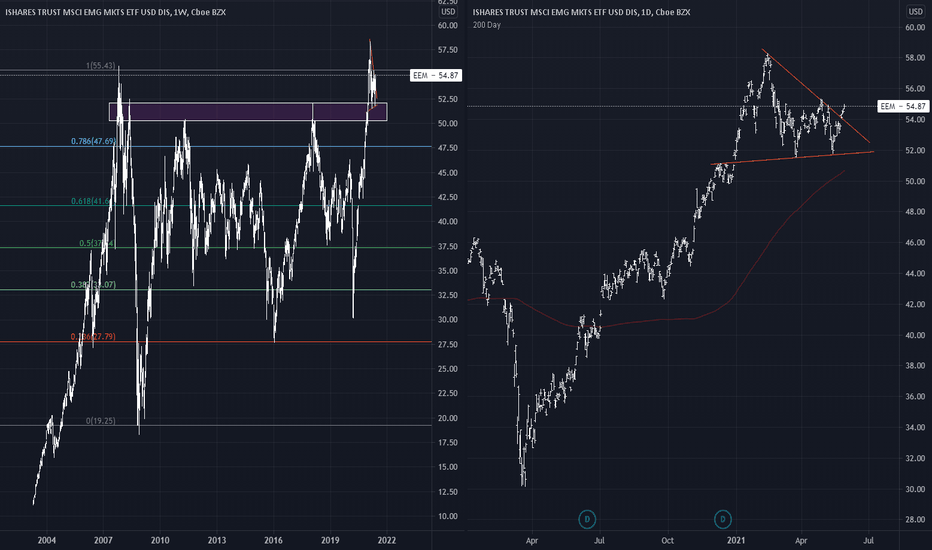The height and width of the screenshot is (550, 932).
Task: Click the 58.00 value on daily price axis
Action: point(915,58)
